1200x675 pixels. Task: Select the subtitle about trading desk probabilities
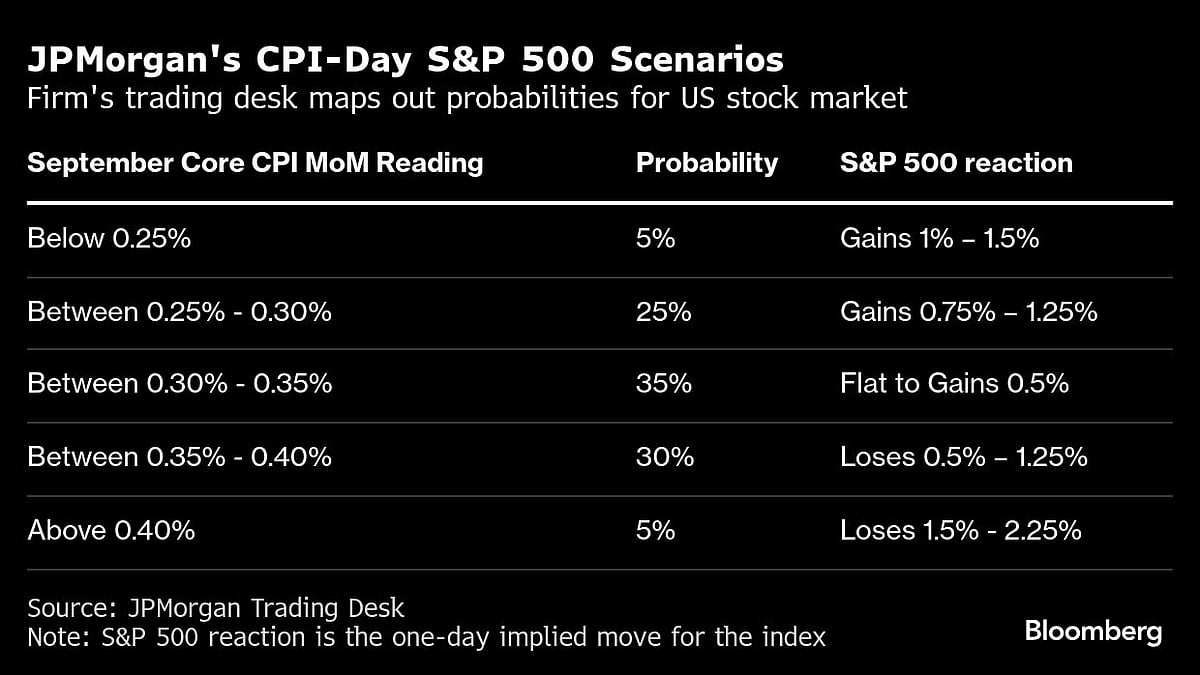[467, 98]
